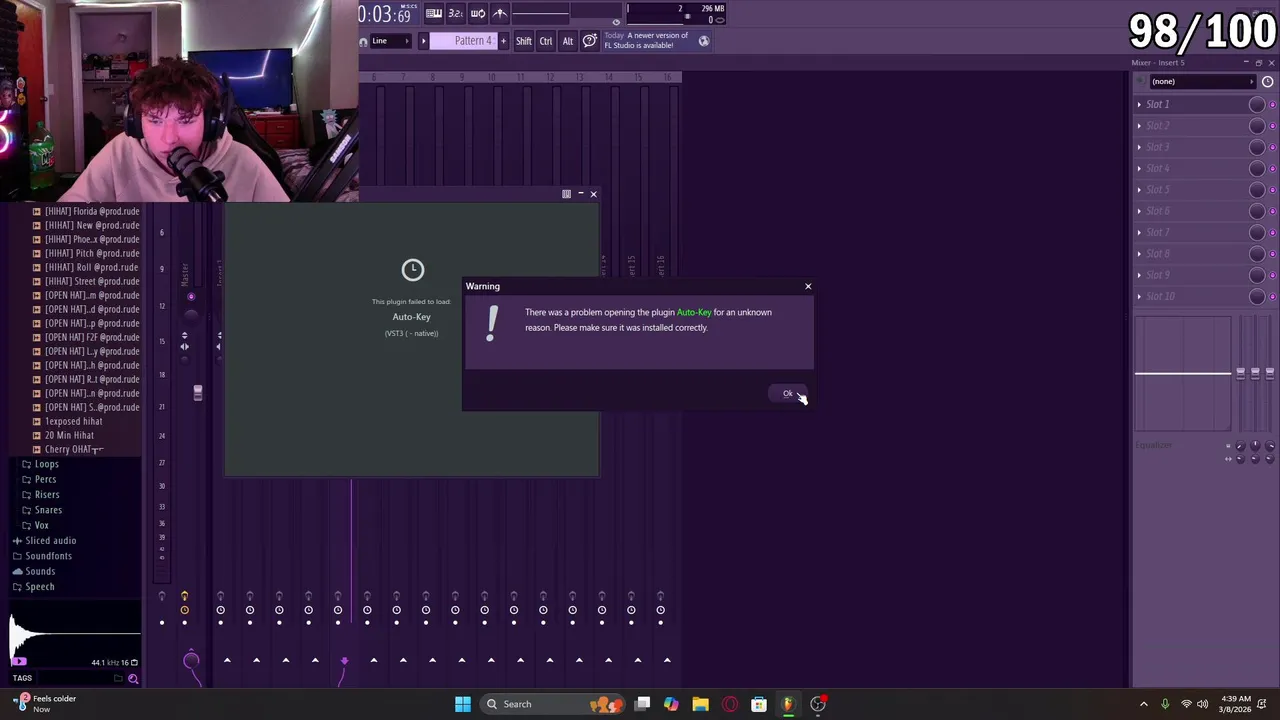
Task: Toggle the Slot 3 enable LED
Action: pos(1272,147)
